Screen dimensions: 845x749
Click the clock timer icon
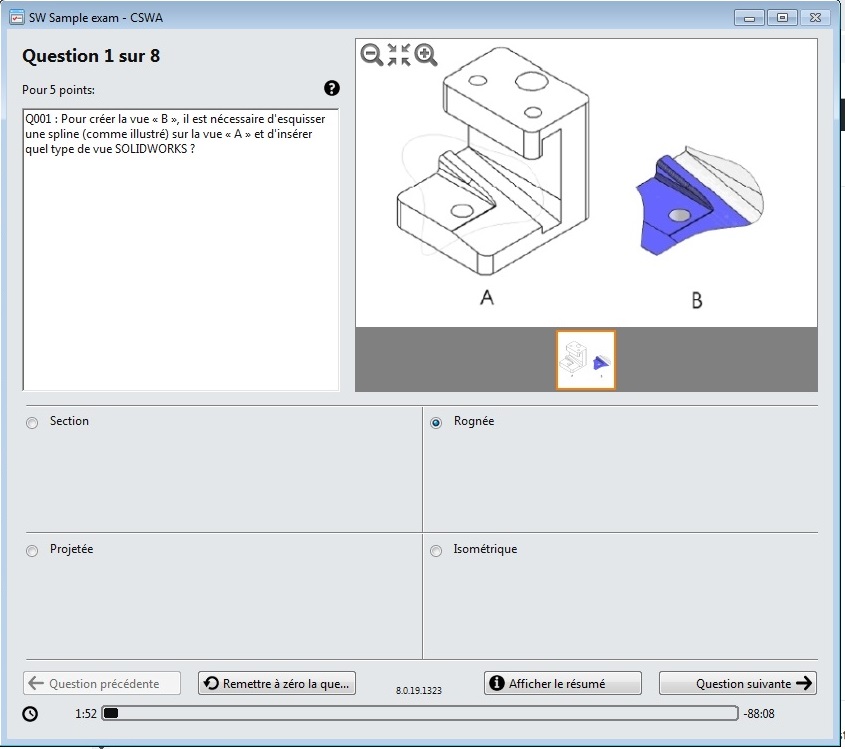pos(30,713)
